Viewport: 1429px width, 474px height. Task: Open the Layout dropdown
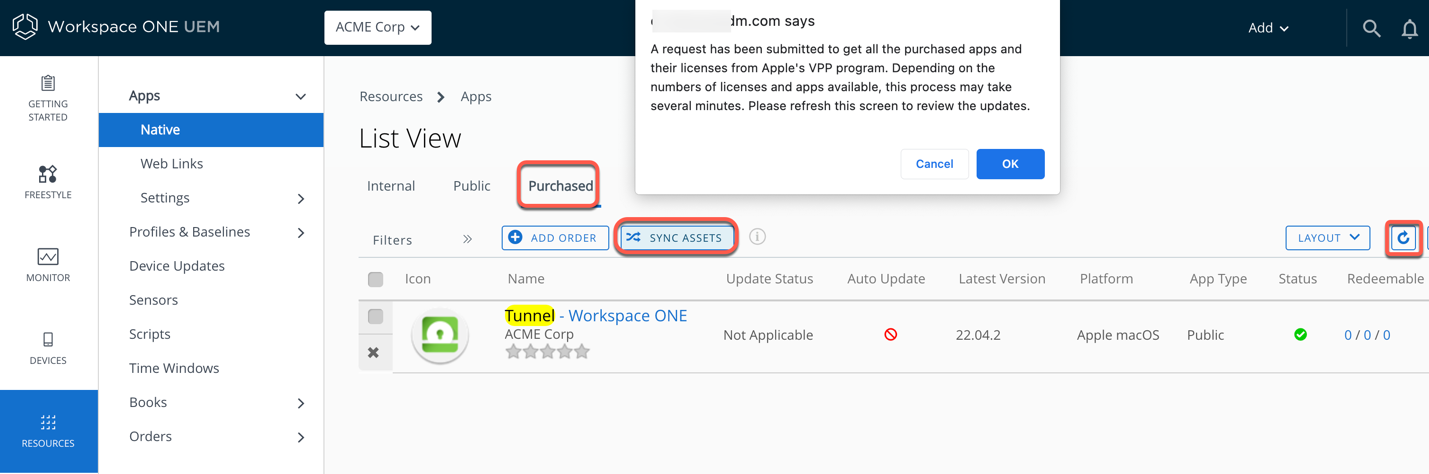click(x=1328, y=238)
